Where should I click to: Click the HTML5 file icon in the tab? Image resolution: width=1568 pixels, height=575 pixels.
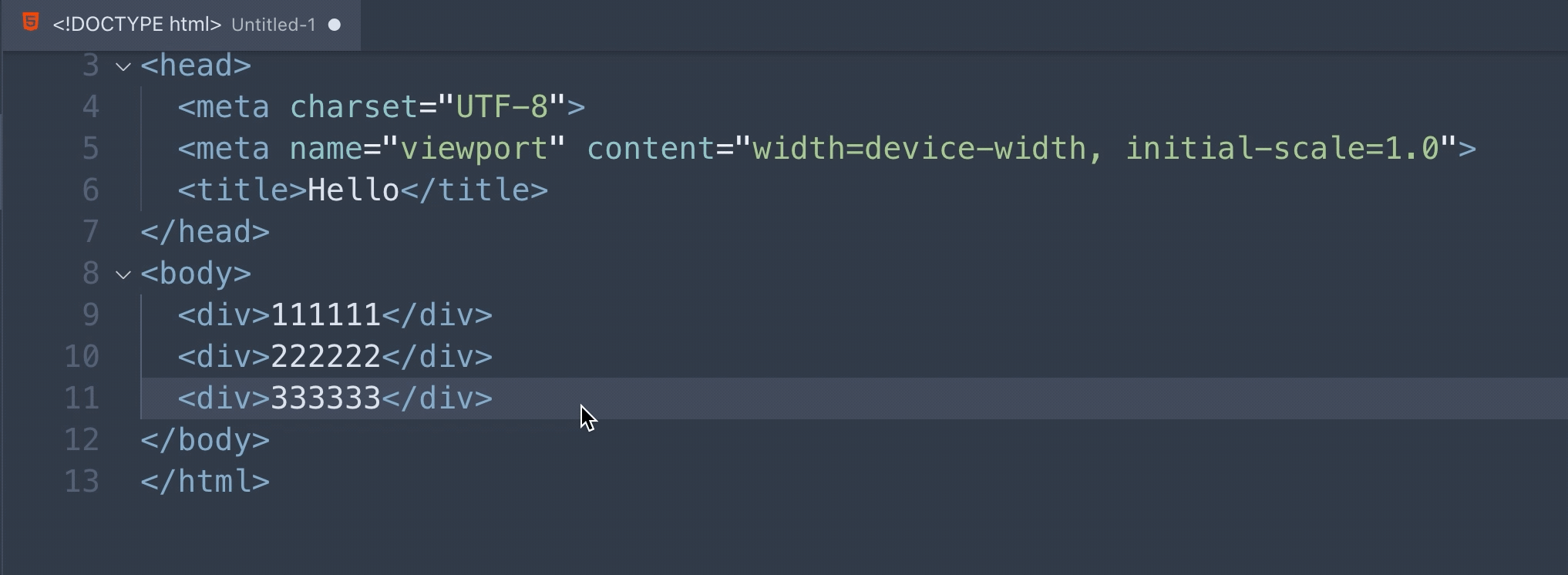click(x=31, y=22)
